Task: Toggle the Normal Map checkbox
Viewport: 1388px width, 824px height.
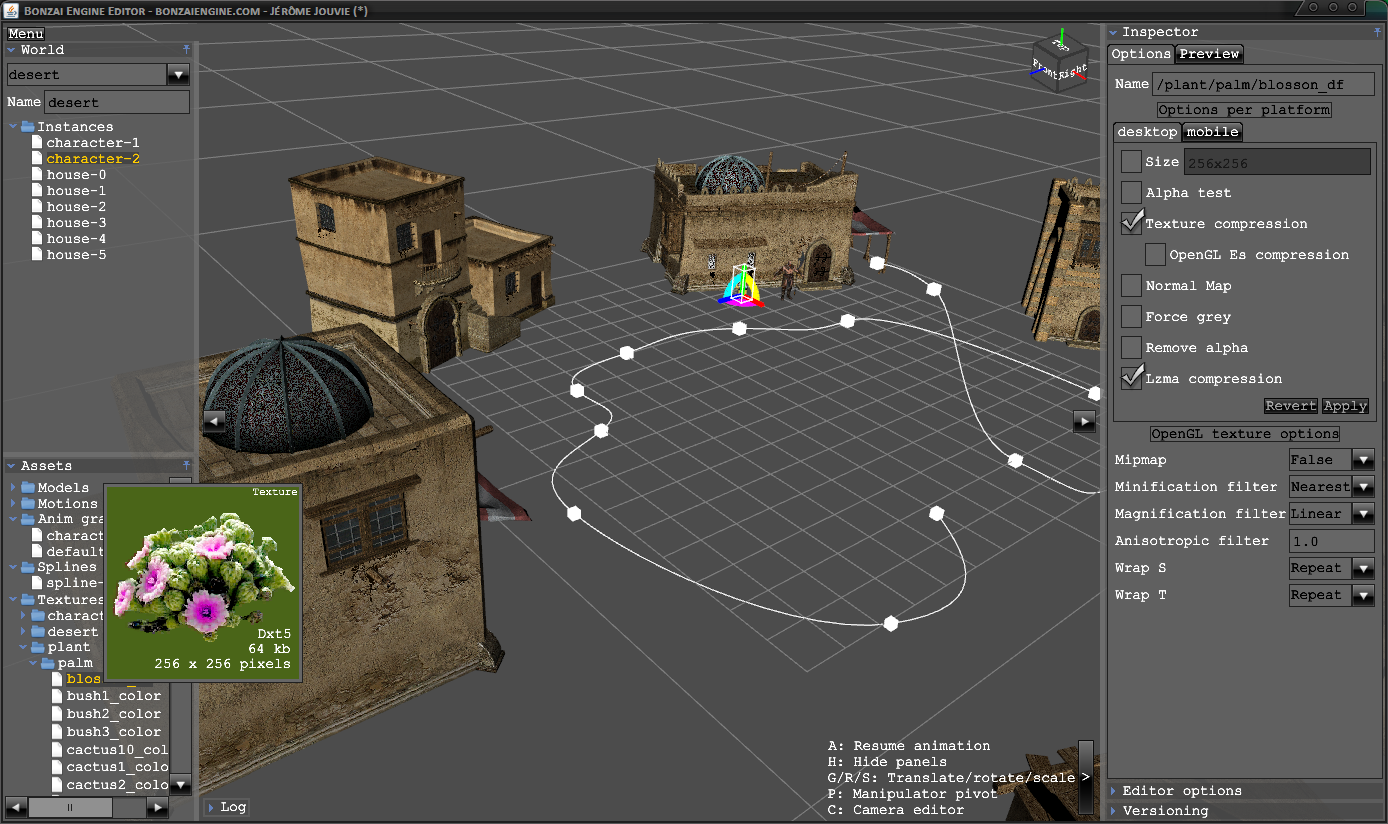Action: point(1131,285)
